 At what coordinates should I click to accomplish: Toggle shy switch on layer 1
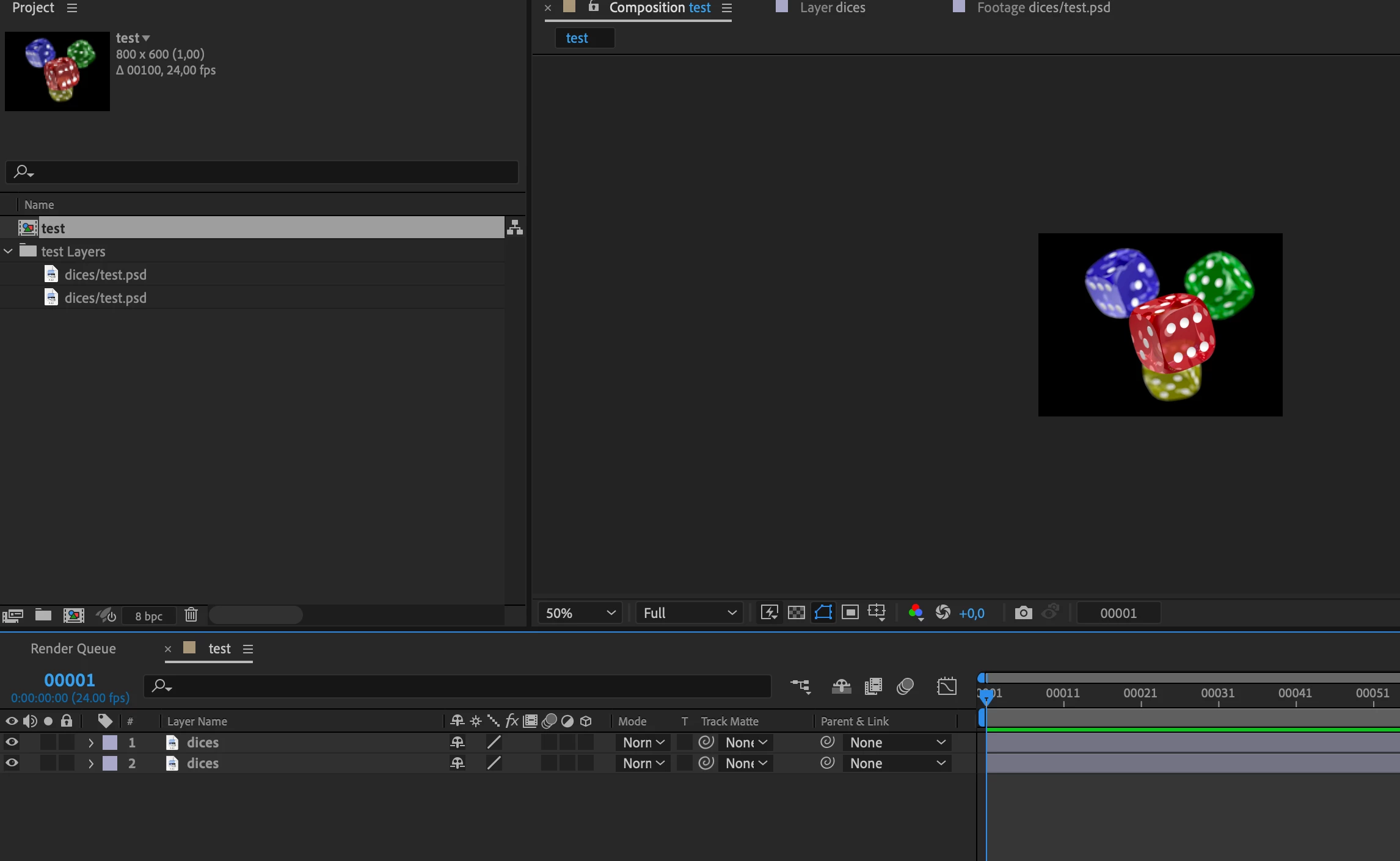pyautogui.click(x=457, y=743)
